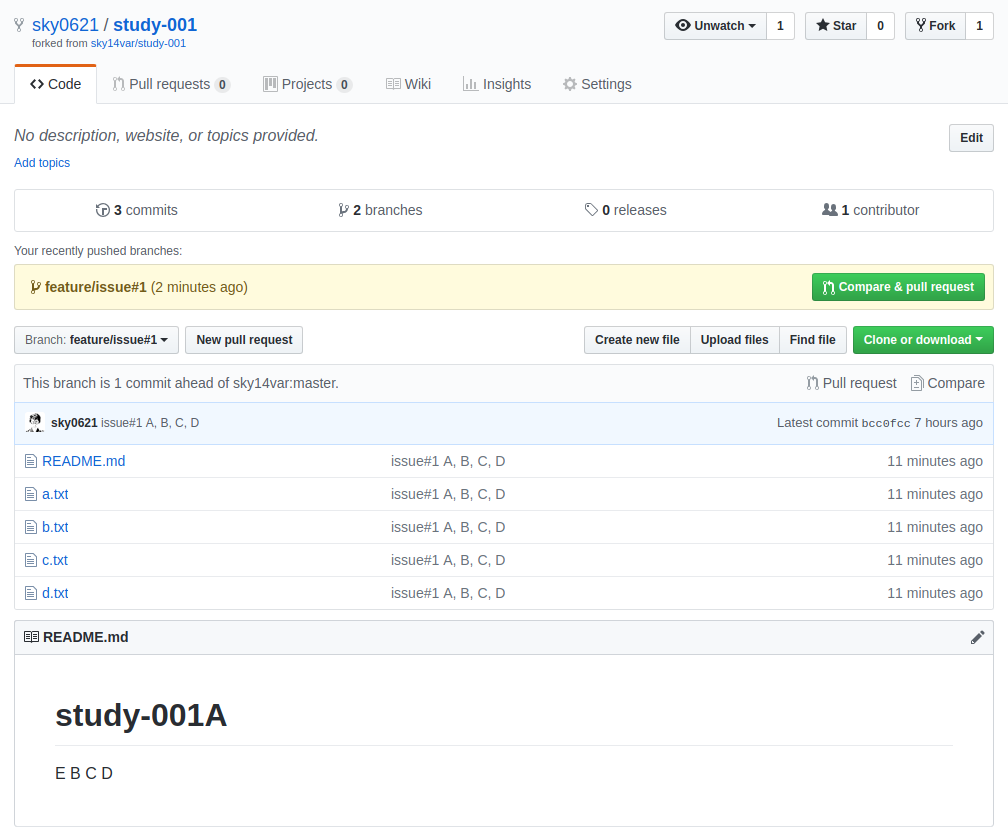This screenshot has width=1008, height=837.
Task: Click the watchers count next to Unwatch
Action: [780, 26]
